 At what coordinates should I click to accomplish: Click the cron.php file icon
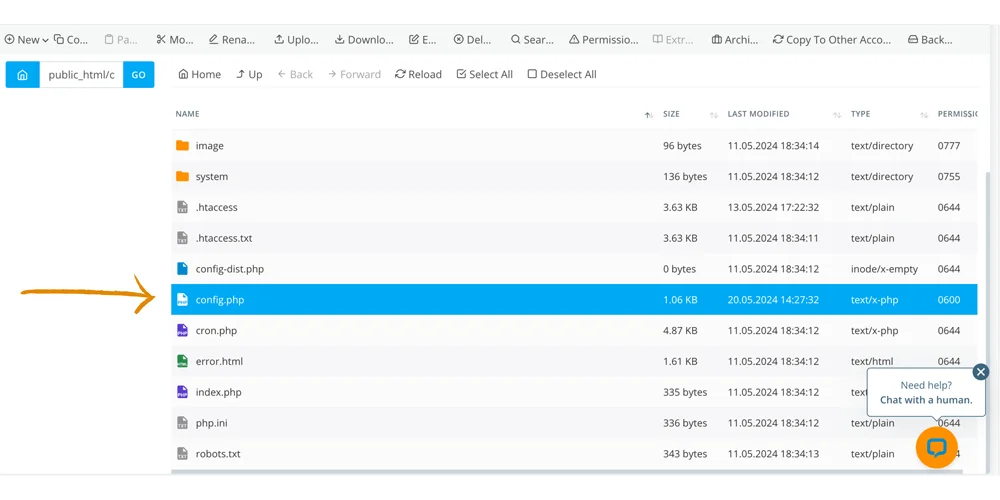pos(182,331)
